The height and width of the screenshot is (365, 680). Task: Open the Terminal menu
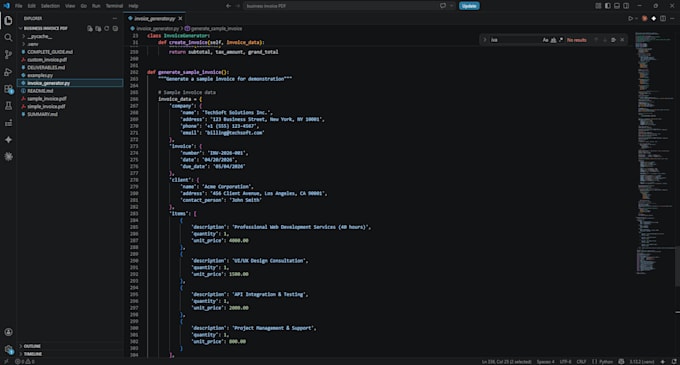tap(114, 6)
